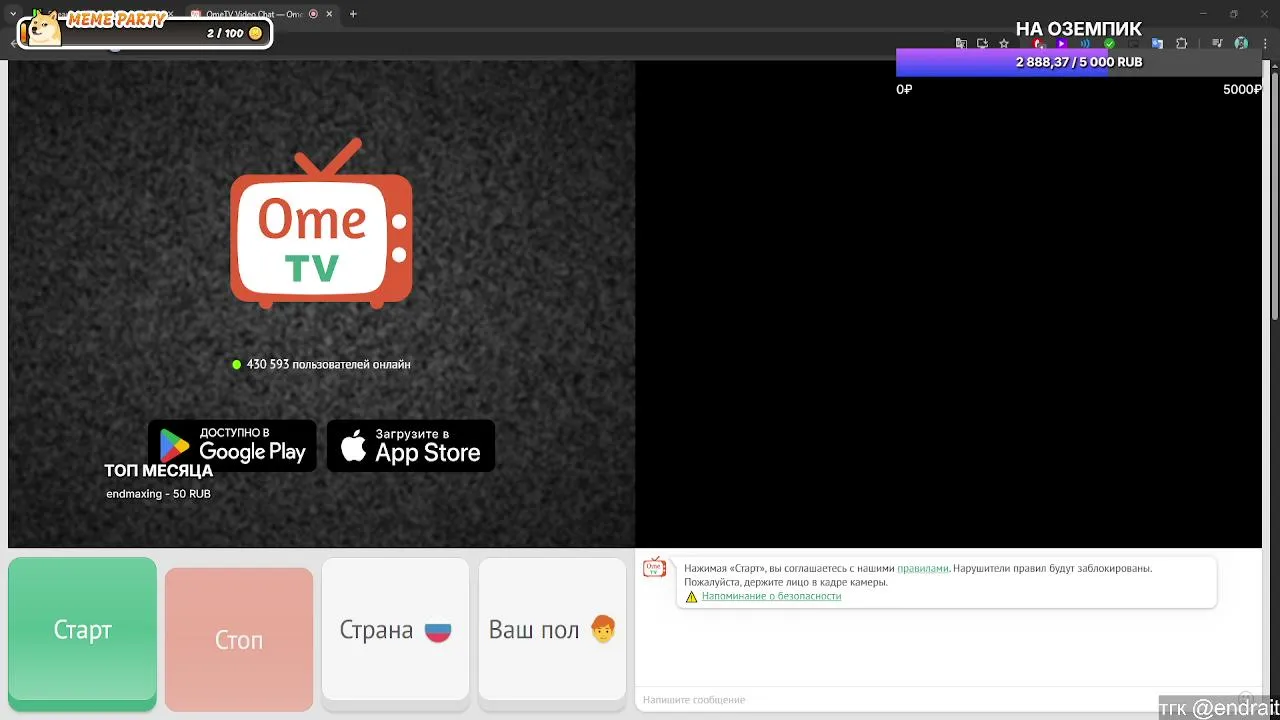
Task: Click the small OmeTV chat avatar icon
Action: (654, 567)
